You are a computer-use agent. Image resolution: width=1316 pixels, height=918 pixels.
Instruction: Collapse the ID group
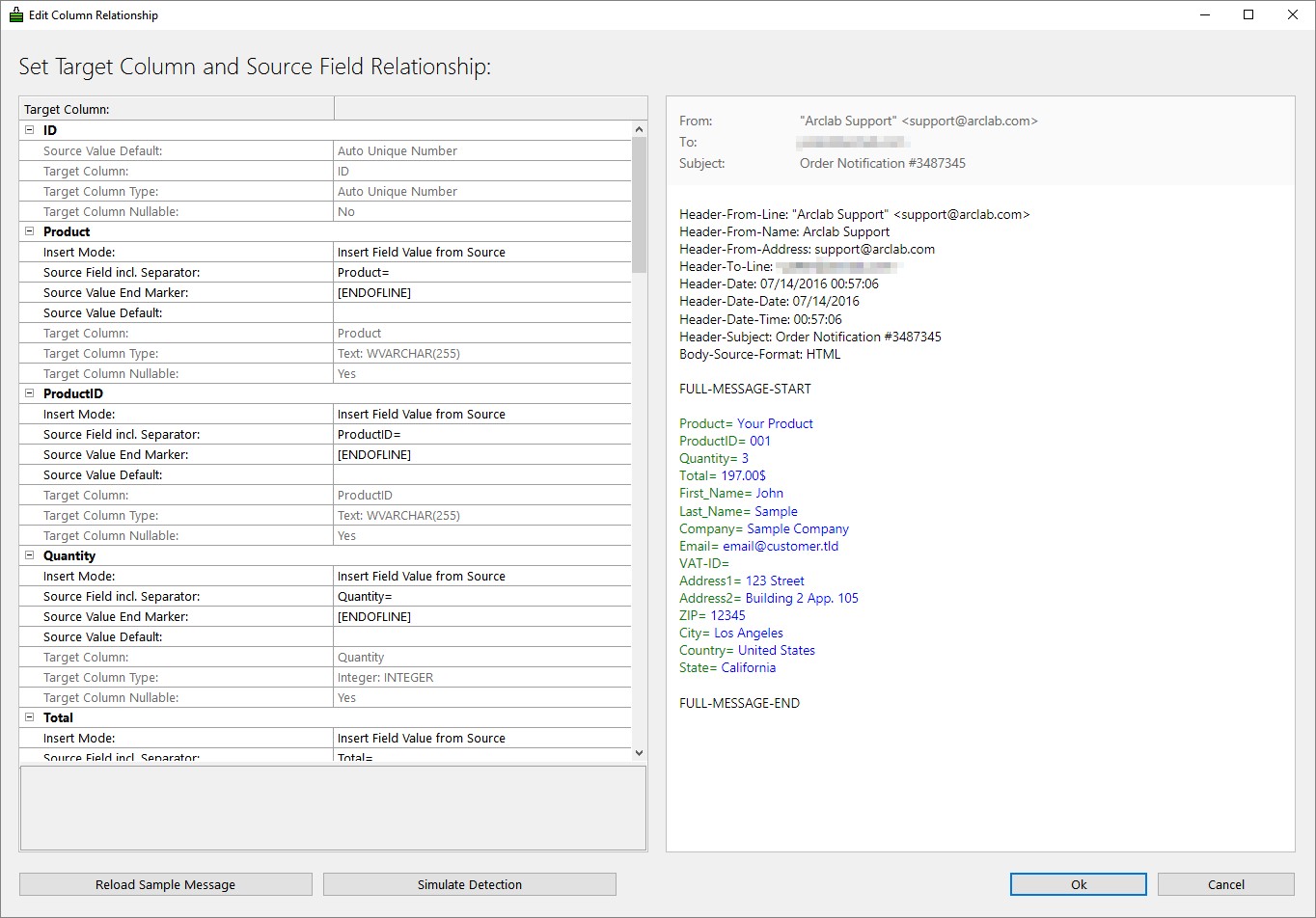(x=29, y=130)
